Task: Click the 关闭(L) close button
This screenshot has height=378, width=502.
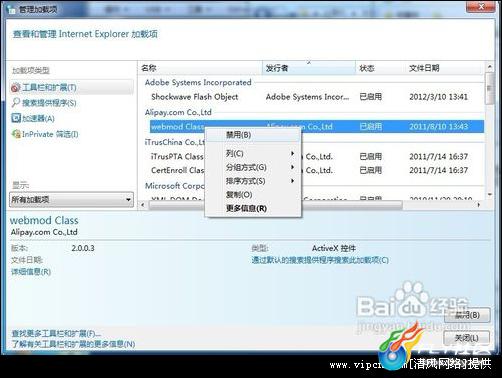Action: [x=467, y=338]
